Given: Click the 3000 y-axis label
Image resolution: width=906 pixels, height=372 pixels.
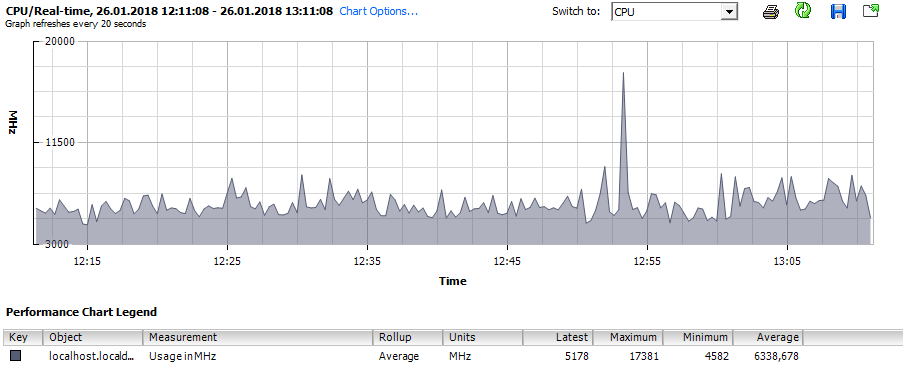Looking at the screenshot, I should tap(57, 244).
